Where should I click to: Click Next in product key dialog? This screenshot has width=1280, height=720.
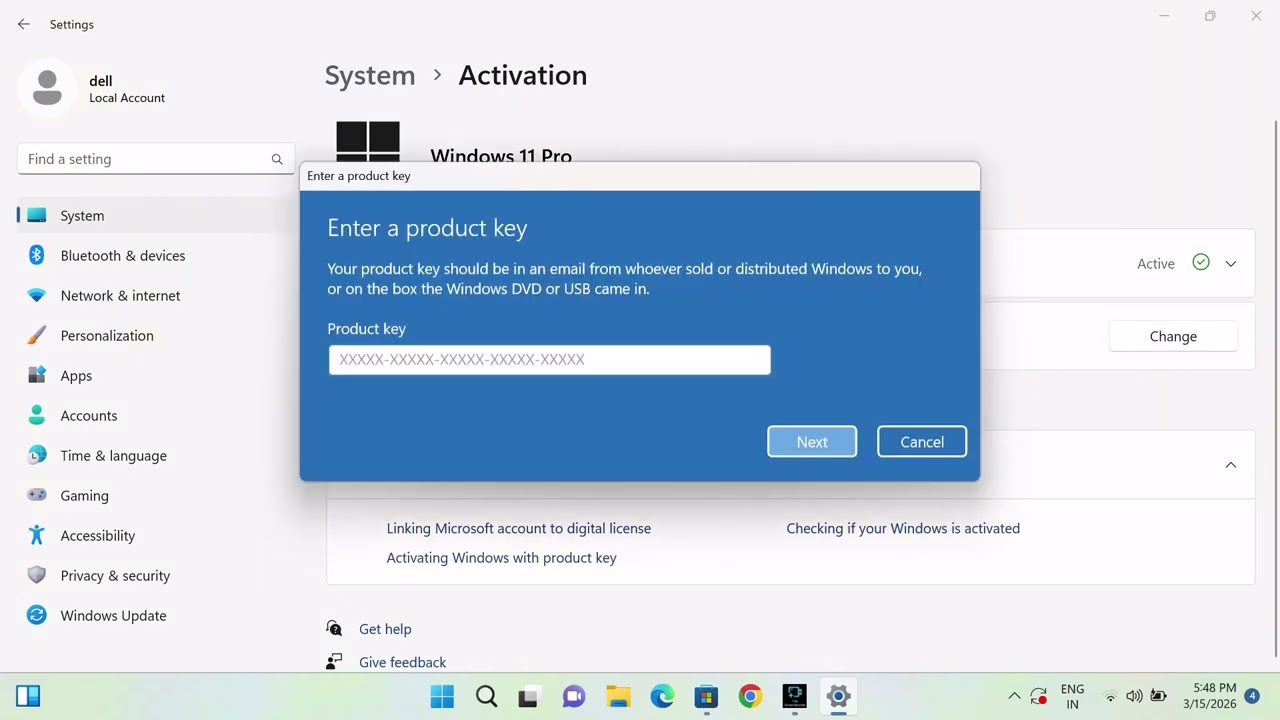point(812,442)
